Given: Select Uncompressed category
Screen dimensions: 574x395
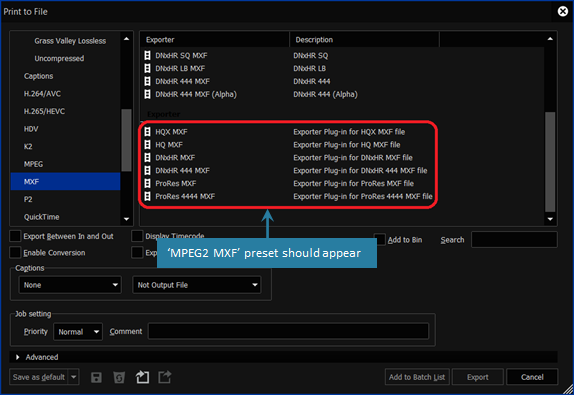Looking at the screenshot, I should tap(59, 59).
